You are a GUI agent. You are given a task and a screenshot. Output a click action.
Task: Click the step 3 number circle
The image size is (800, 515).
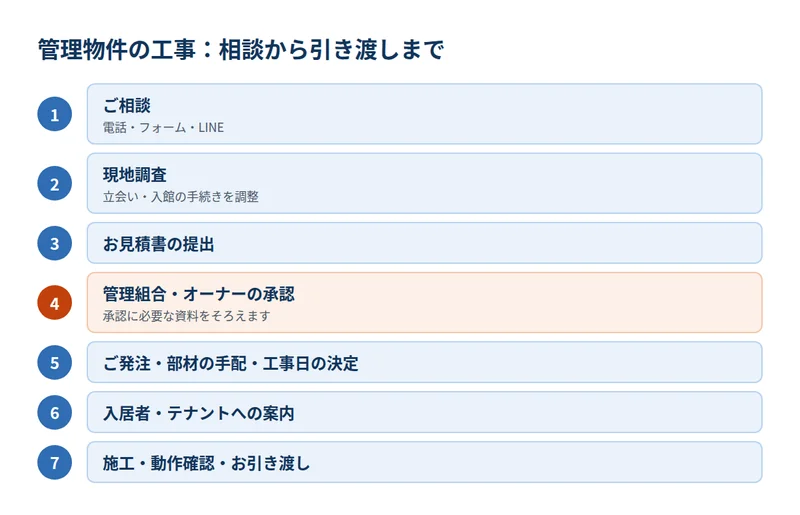55,243
